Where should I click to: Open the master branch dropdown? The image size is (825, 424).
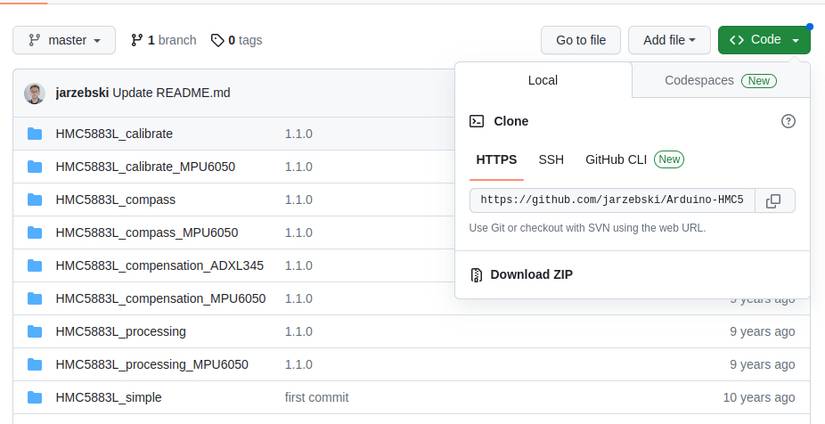point(64,40)
